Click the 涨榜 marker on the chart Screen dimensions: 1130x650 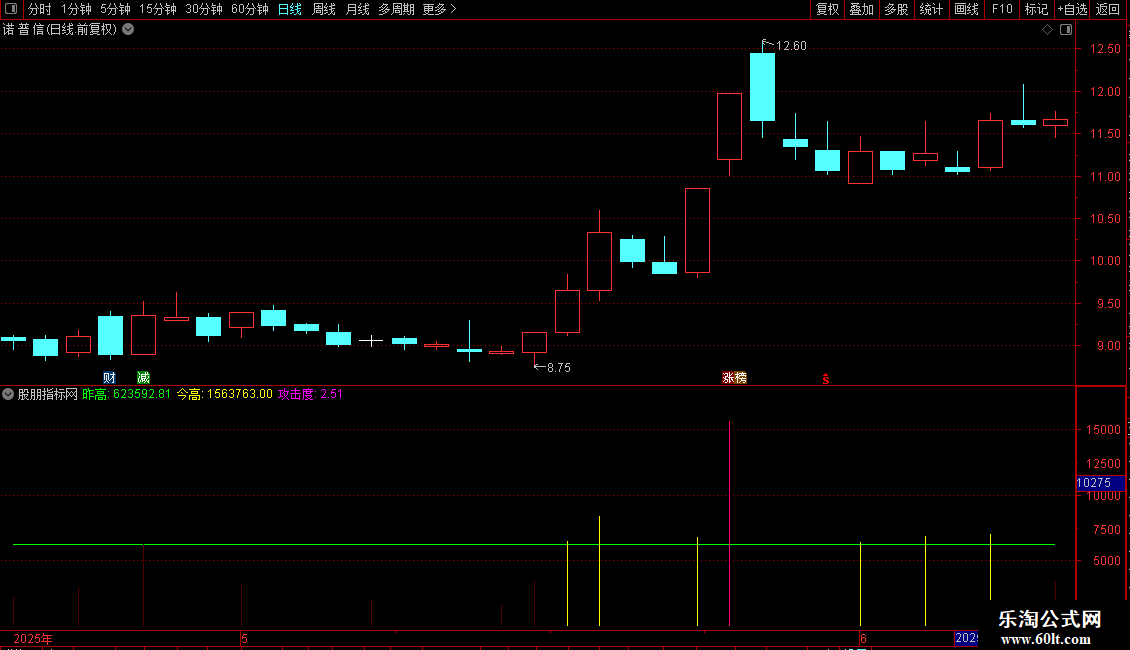point(734,378)
